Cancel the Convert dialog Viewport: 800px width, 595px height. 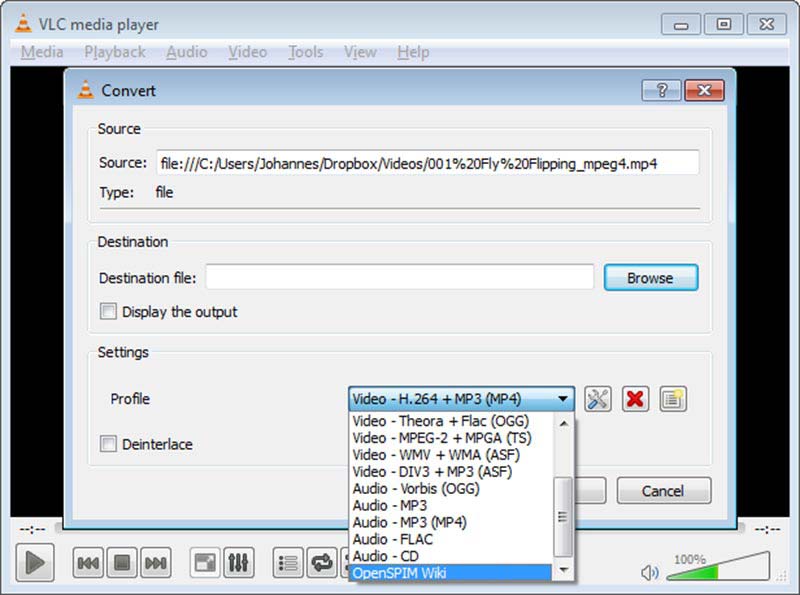point(663,491)
